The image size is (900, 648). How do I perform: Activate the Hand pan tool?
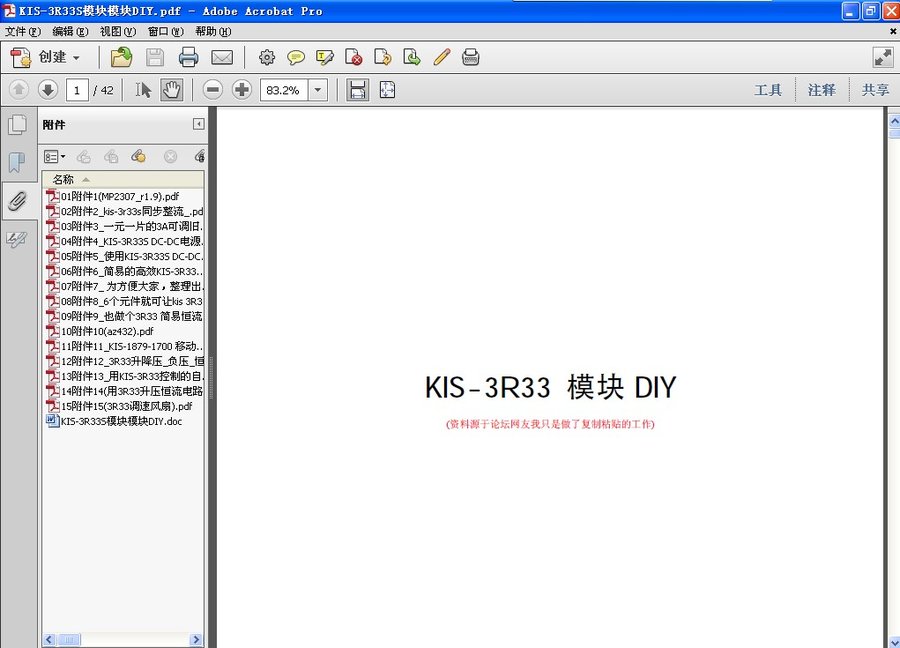[171, 90]
